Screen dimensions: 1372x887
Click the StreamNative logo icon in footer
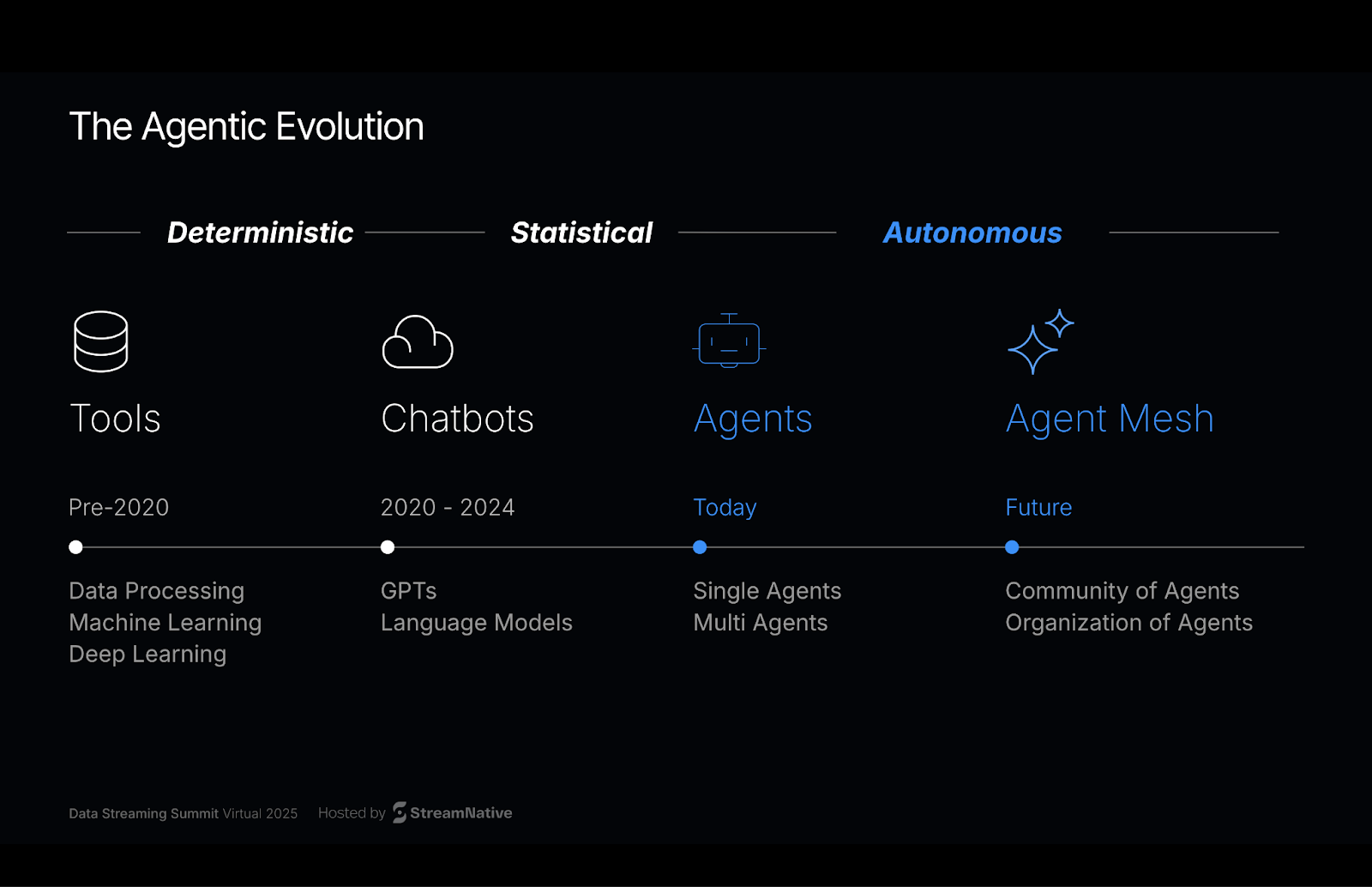click(x=400, y=812)
